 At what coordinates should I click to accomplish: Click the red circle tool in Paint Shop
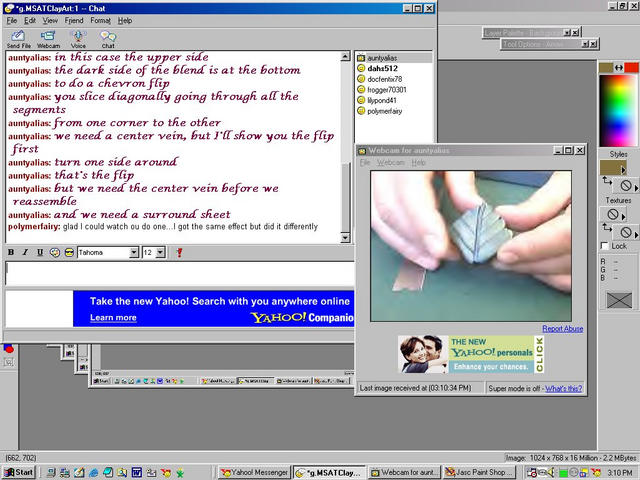click(9, 349)
